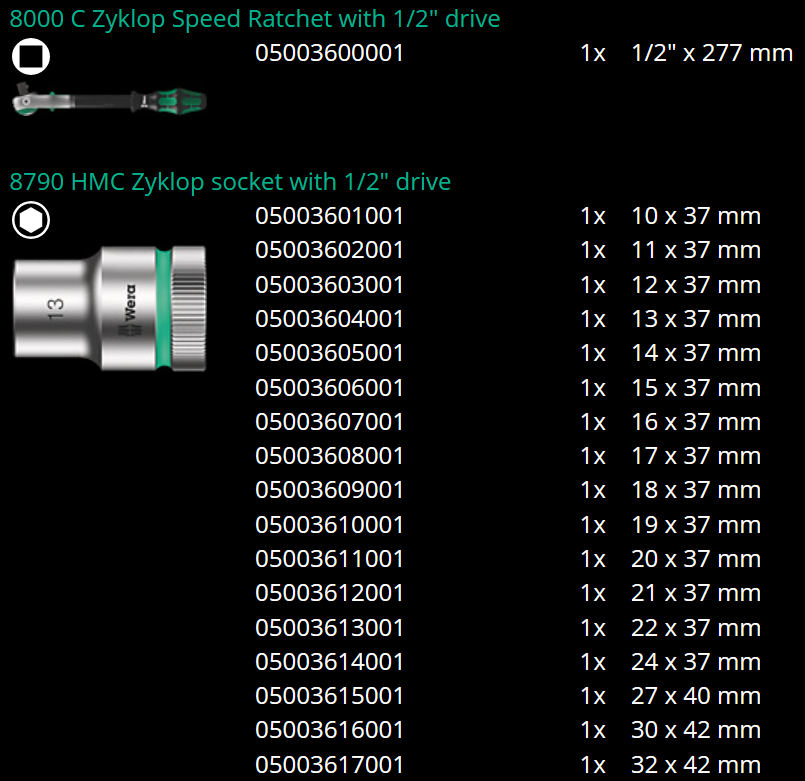Click the 22 x 37 mm size
The image size is (805, 781).
coord(696,628)
